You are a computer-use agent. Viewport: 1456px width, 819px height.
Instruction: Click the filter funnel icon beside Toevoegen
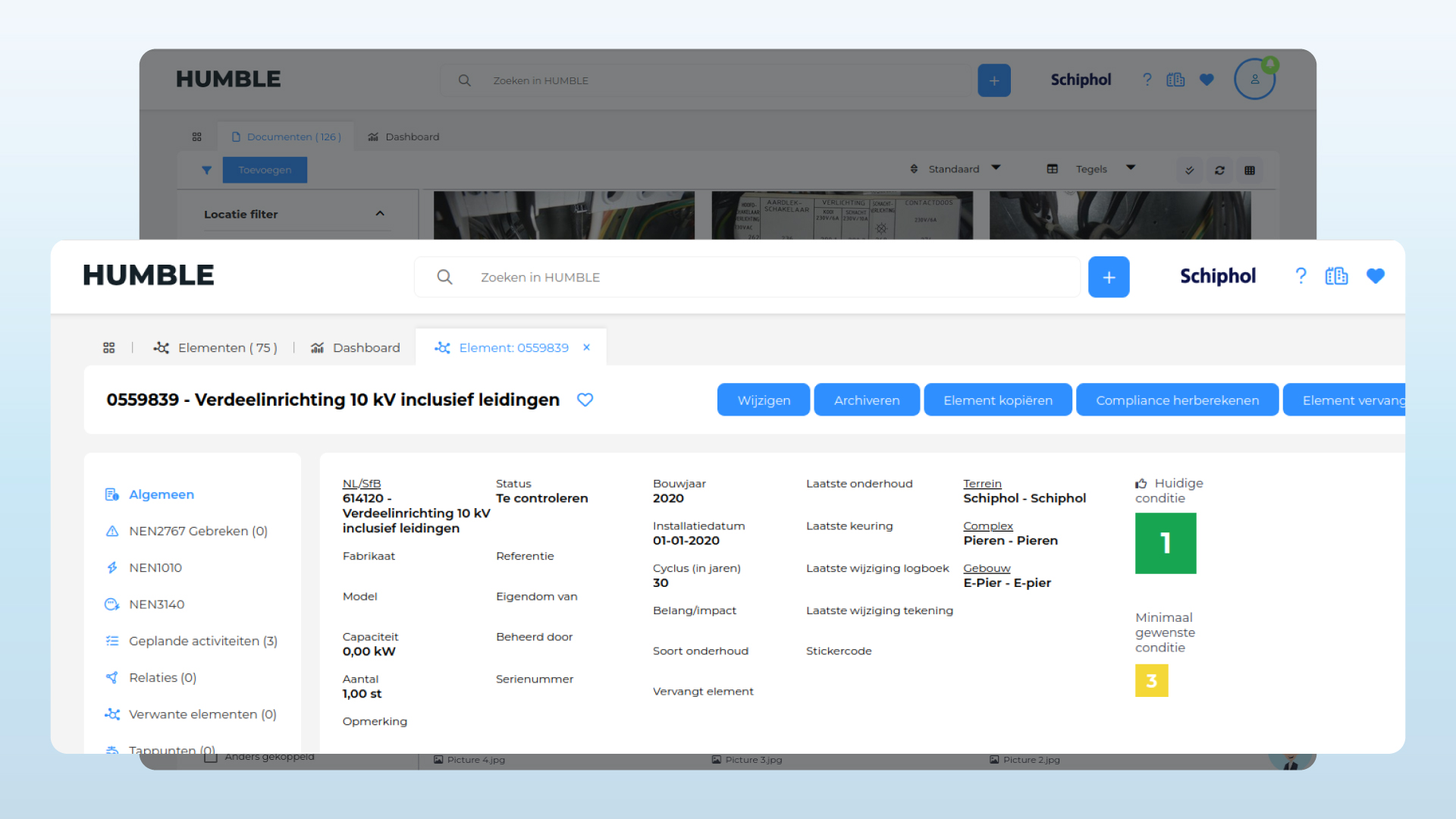coord(206,170)
